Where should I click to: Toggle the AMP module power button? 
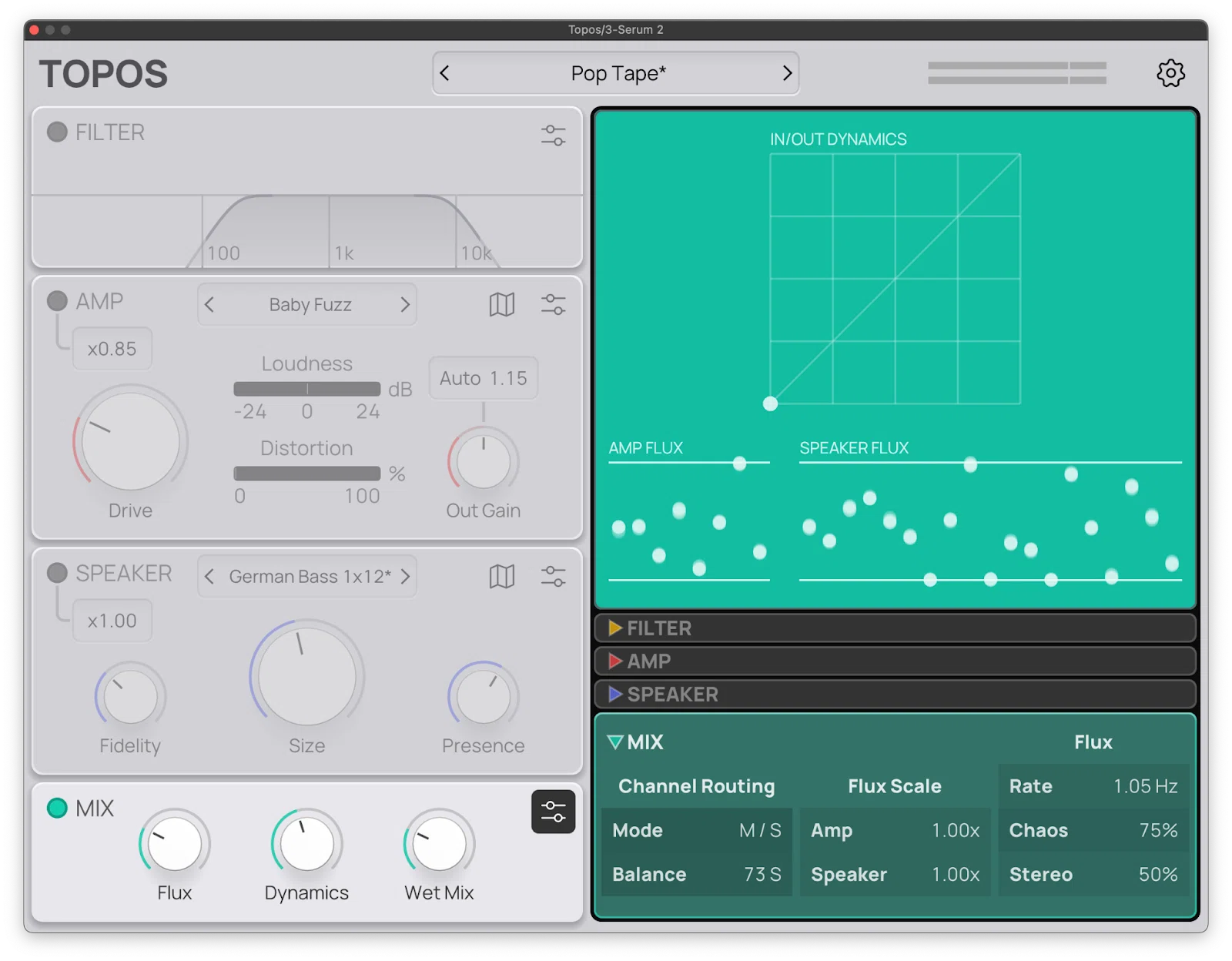57,300
